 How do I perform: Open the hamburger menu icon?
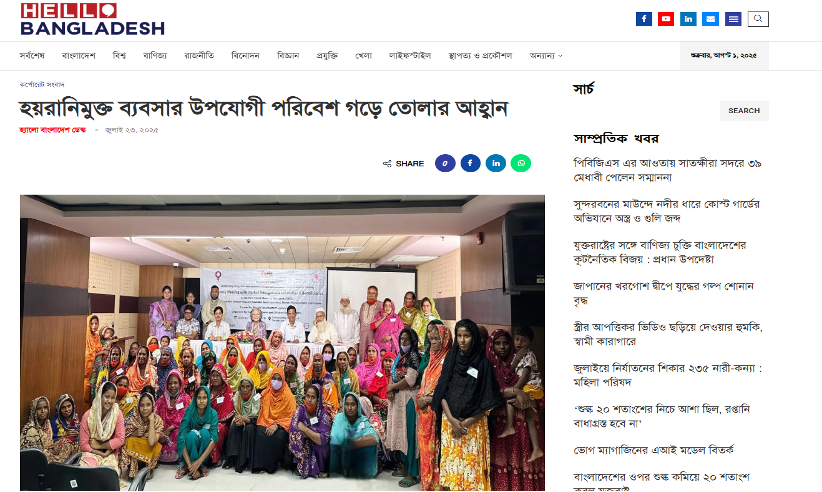click(x=733, y=19)
